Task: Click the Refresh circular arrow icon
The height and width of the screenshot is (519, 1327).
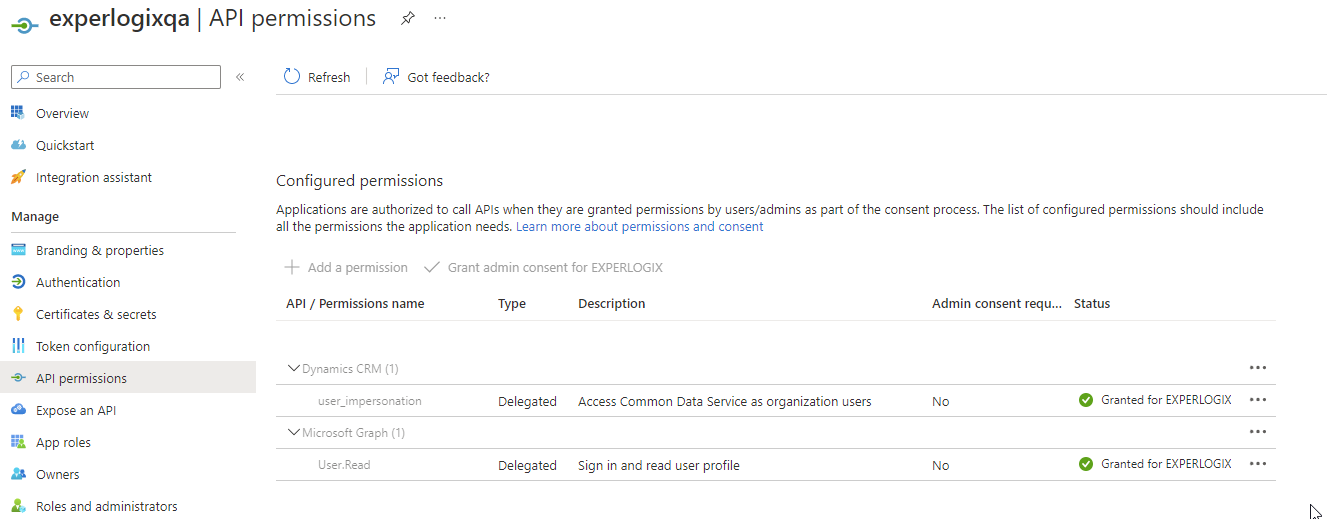Action: click(x=292, y=76)
